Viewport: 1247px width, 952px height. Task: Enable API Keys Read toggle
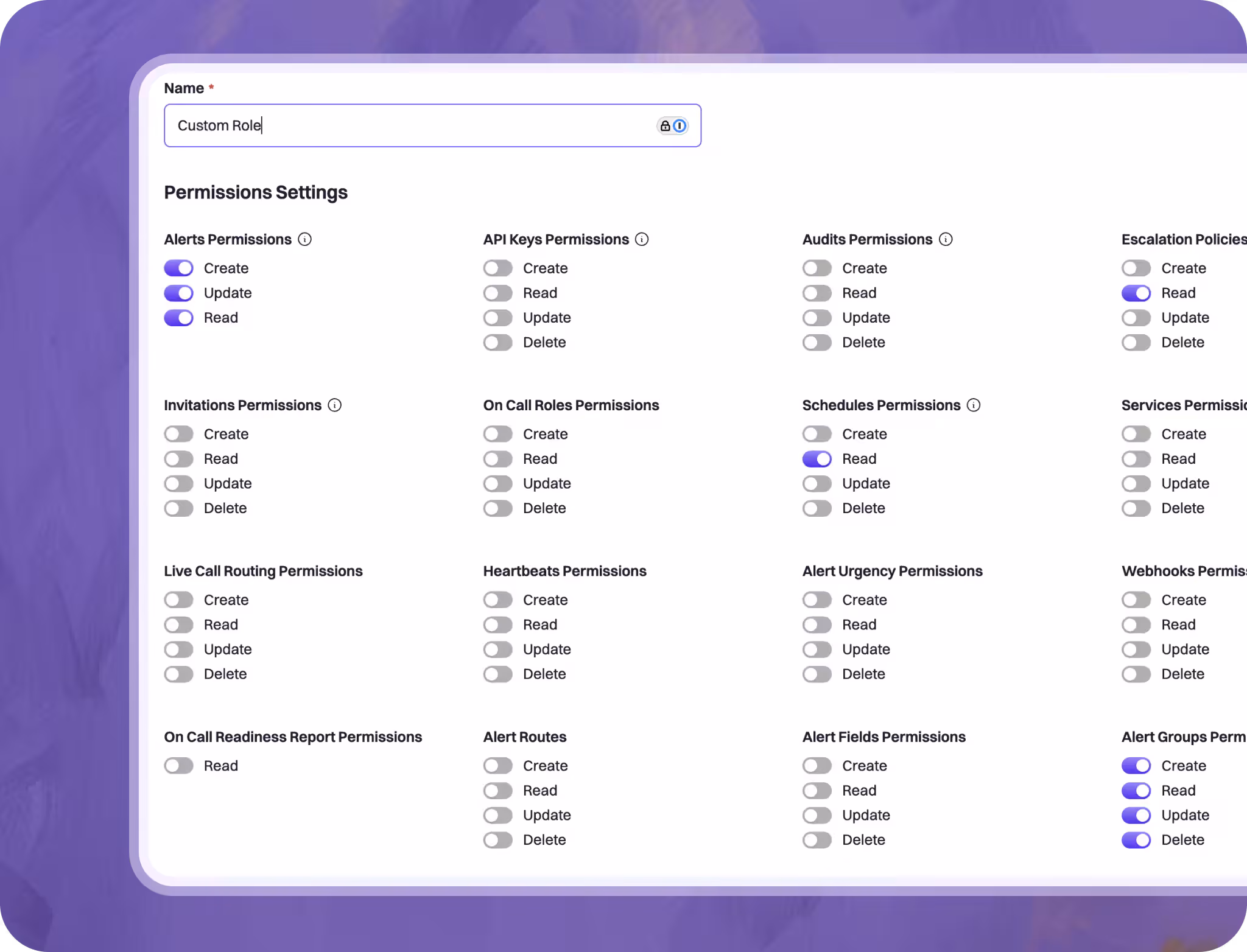498,293
